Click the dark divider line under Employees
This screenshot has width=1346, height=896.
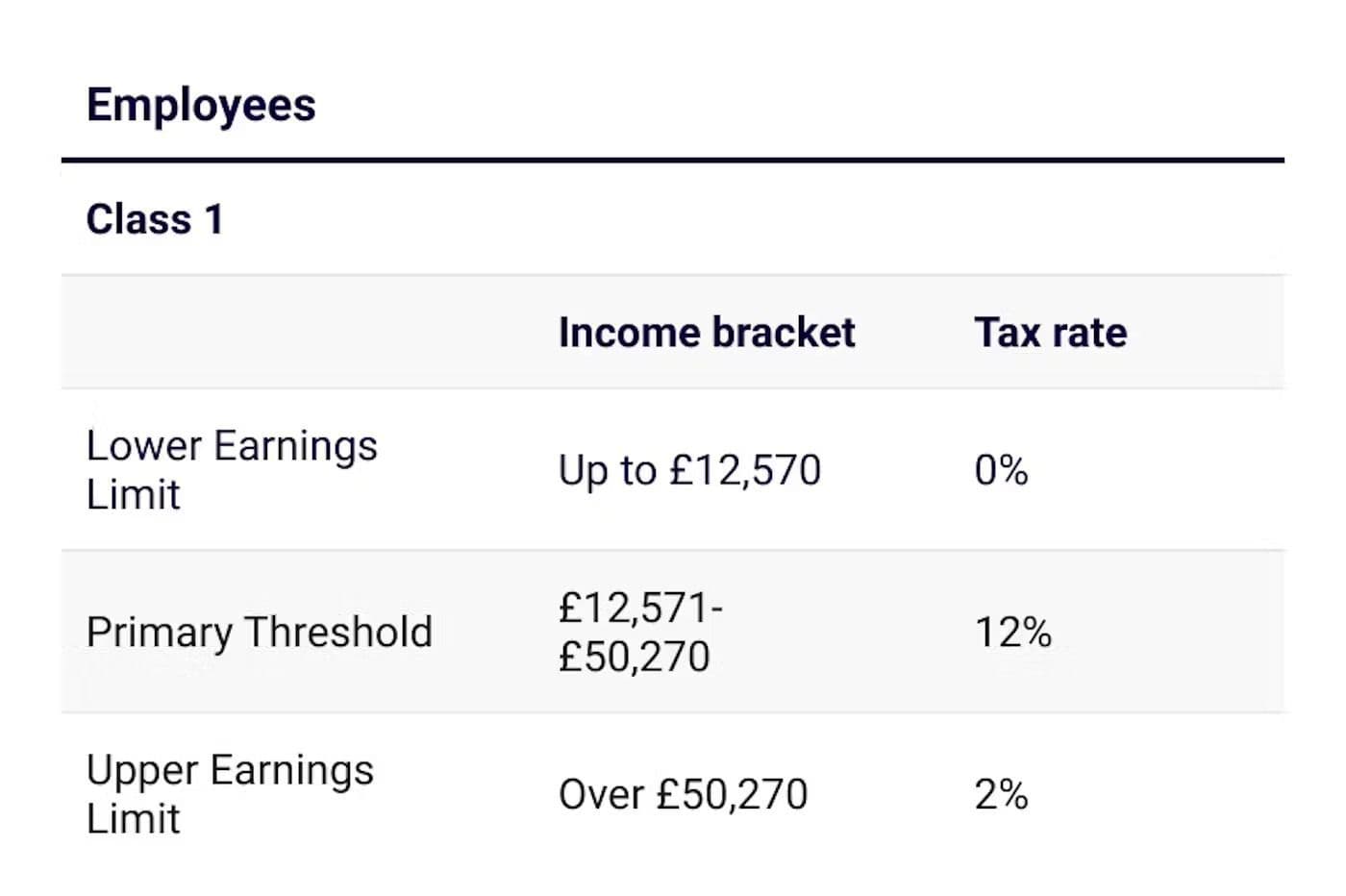(673, 161)
